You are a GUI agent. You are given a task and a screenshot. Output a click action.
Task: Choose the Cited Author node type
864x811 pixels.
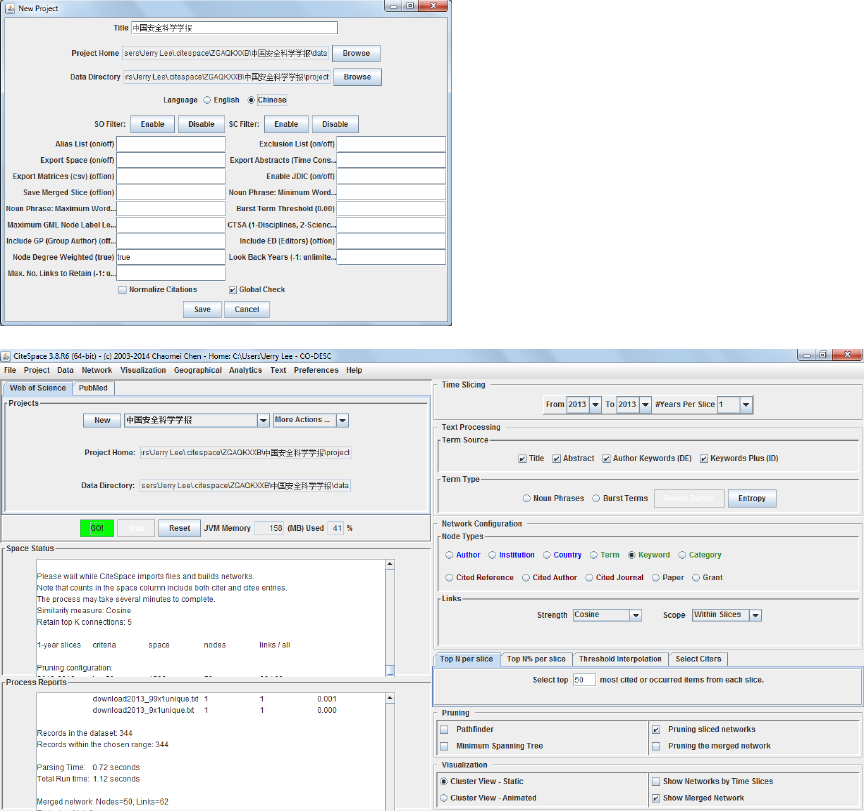[526, 577]
